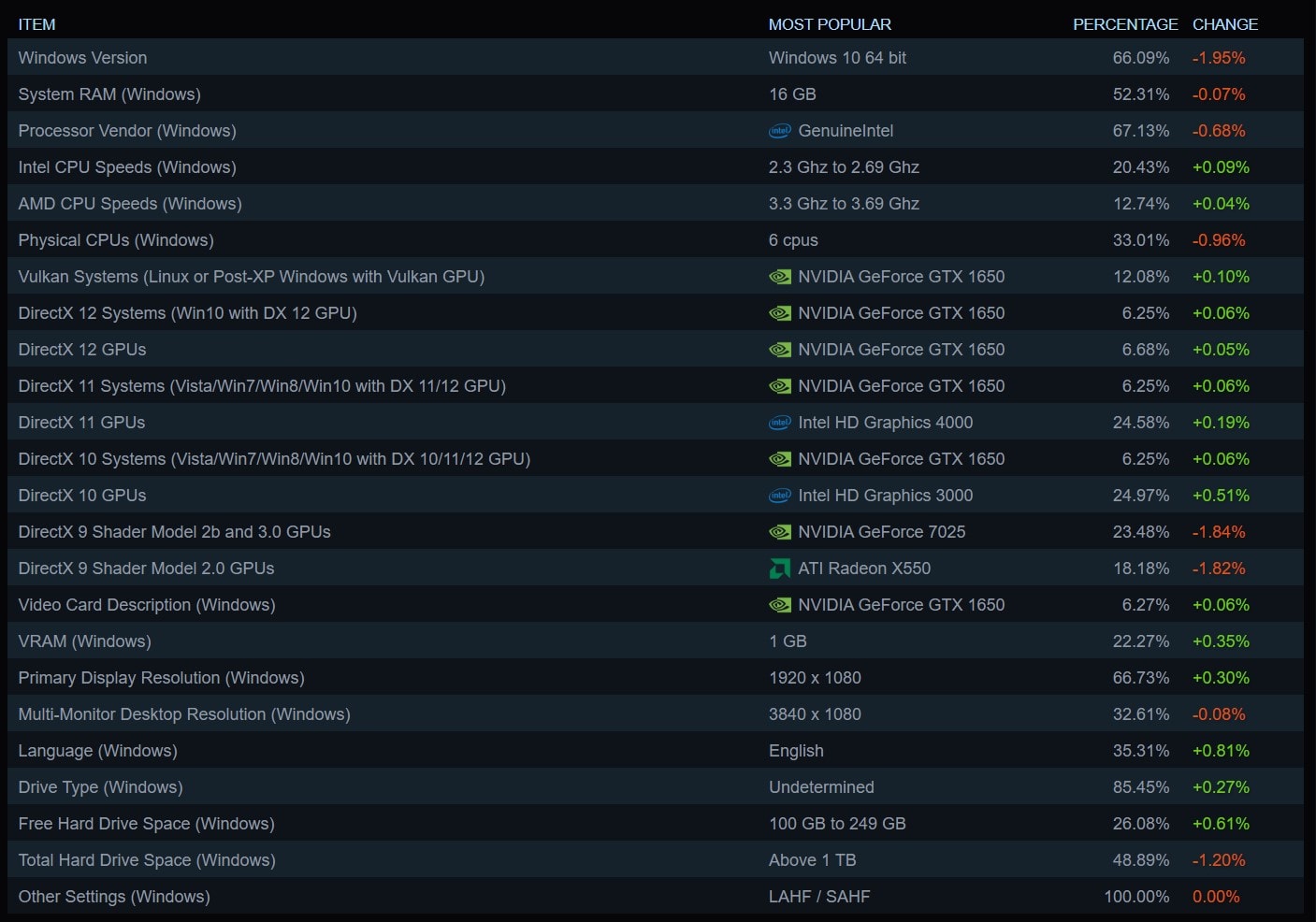Click -1.95% change value
The height and width of the screenshot is (922, 1316).
point(1219,58)
